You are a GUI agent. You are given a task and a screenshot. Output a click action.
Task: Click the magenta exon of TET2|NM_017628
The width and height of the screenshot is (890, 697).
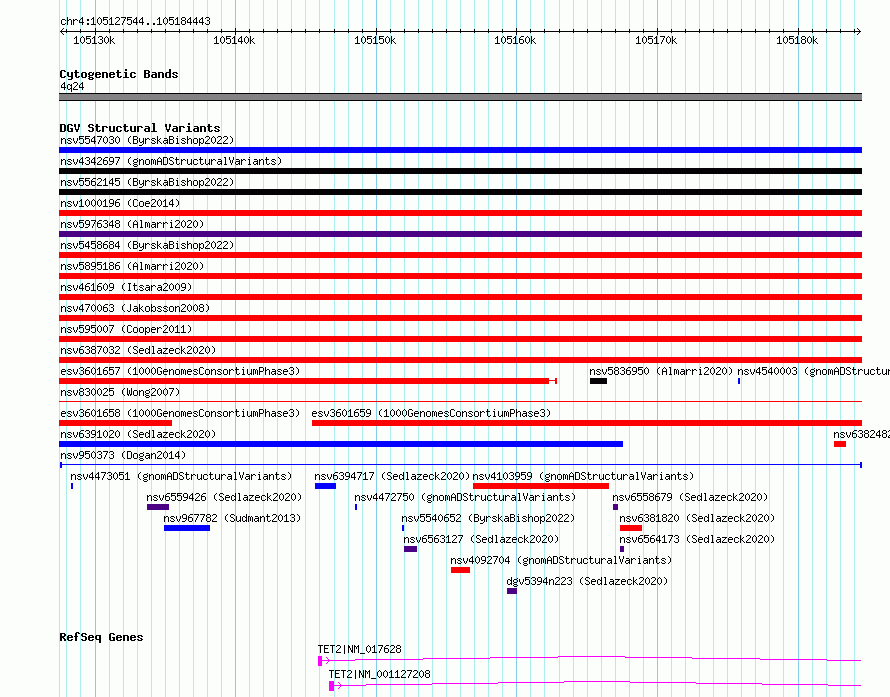(x=320, y=661)
